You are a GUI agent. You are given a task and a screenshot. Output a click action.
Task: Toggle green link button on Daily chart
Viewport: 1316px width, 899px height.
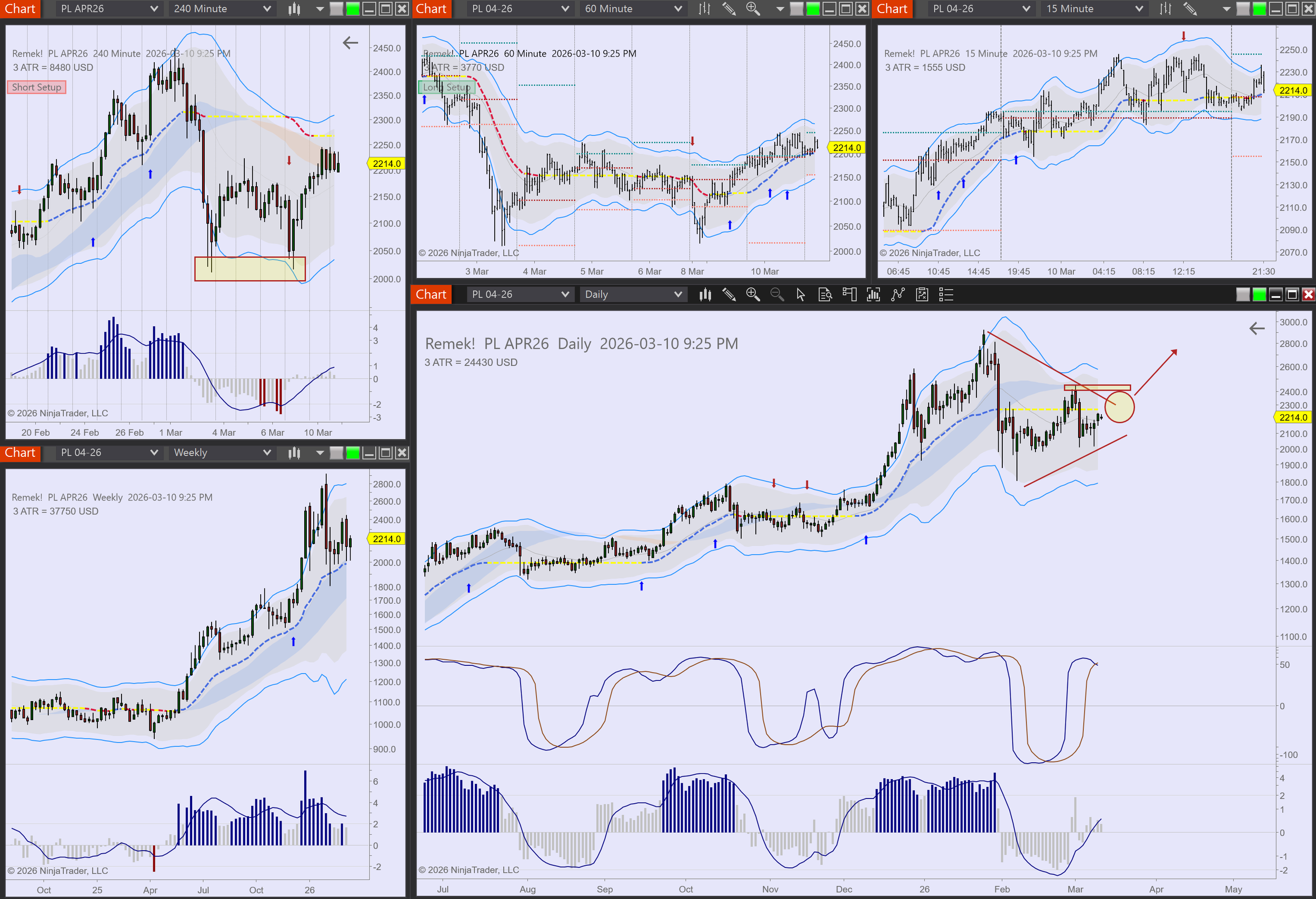(1259, 294)
